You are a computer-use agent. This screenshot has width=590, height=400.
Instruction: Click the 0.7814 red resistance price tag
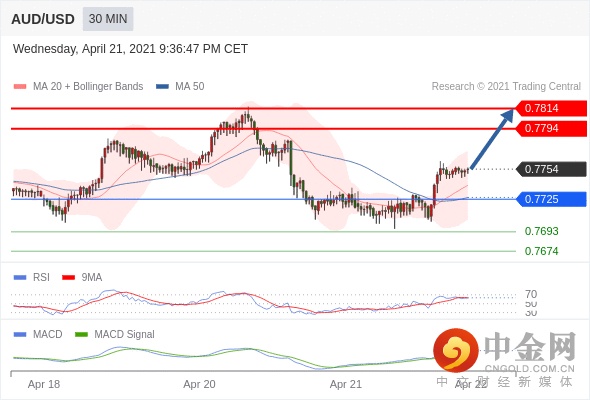[551, 108]
